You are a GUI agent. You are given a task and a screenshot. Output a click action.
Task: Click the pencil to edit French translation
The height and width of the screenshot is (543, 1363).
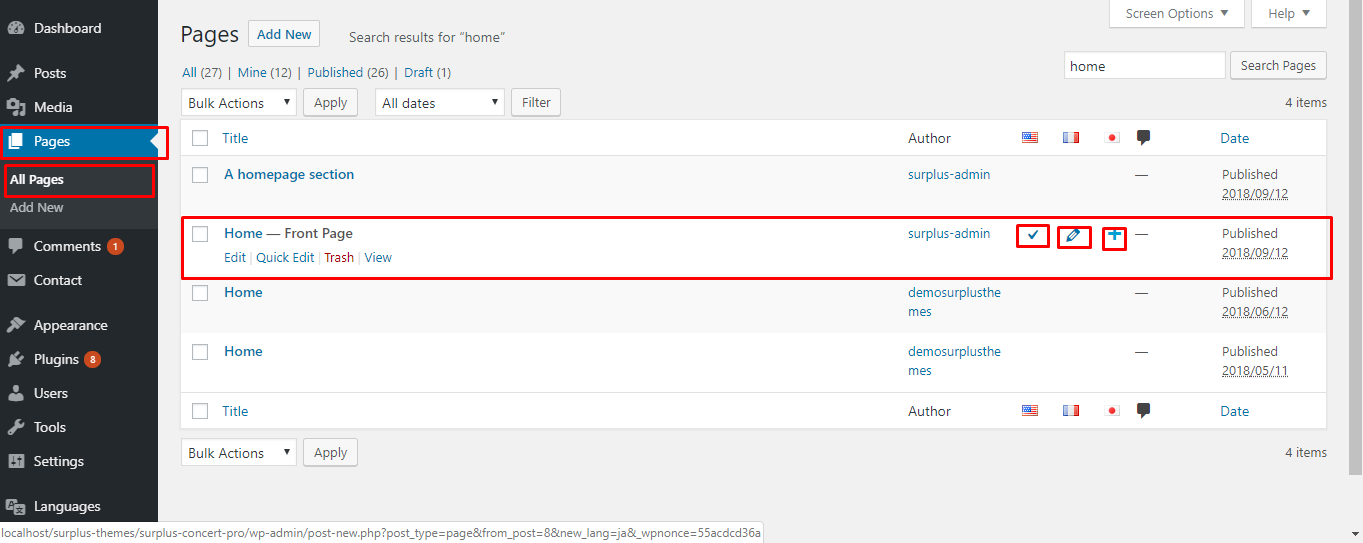1073,237
